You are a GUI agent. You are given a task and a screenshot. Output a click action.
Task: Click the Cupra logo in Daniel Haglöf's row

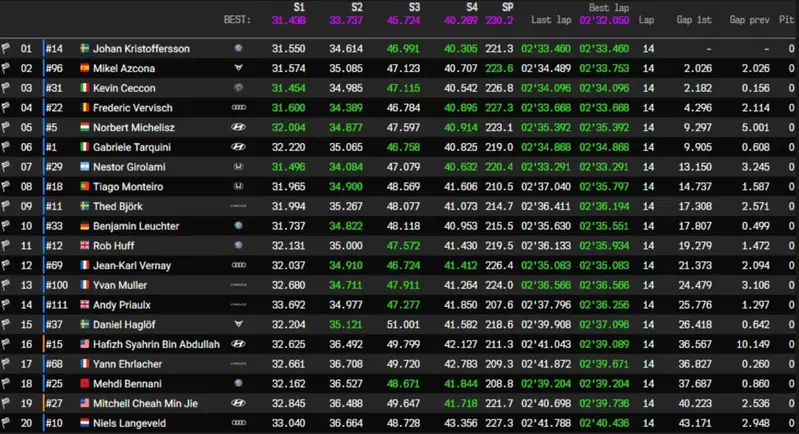[238, 324]
